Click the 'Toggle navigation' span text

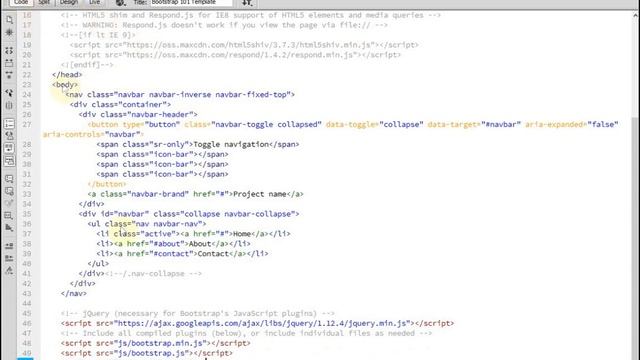pos(231,144)
